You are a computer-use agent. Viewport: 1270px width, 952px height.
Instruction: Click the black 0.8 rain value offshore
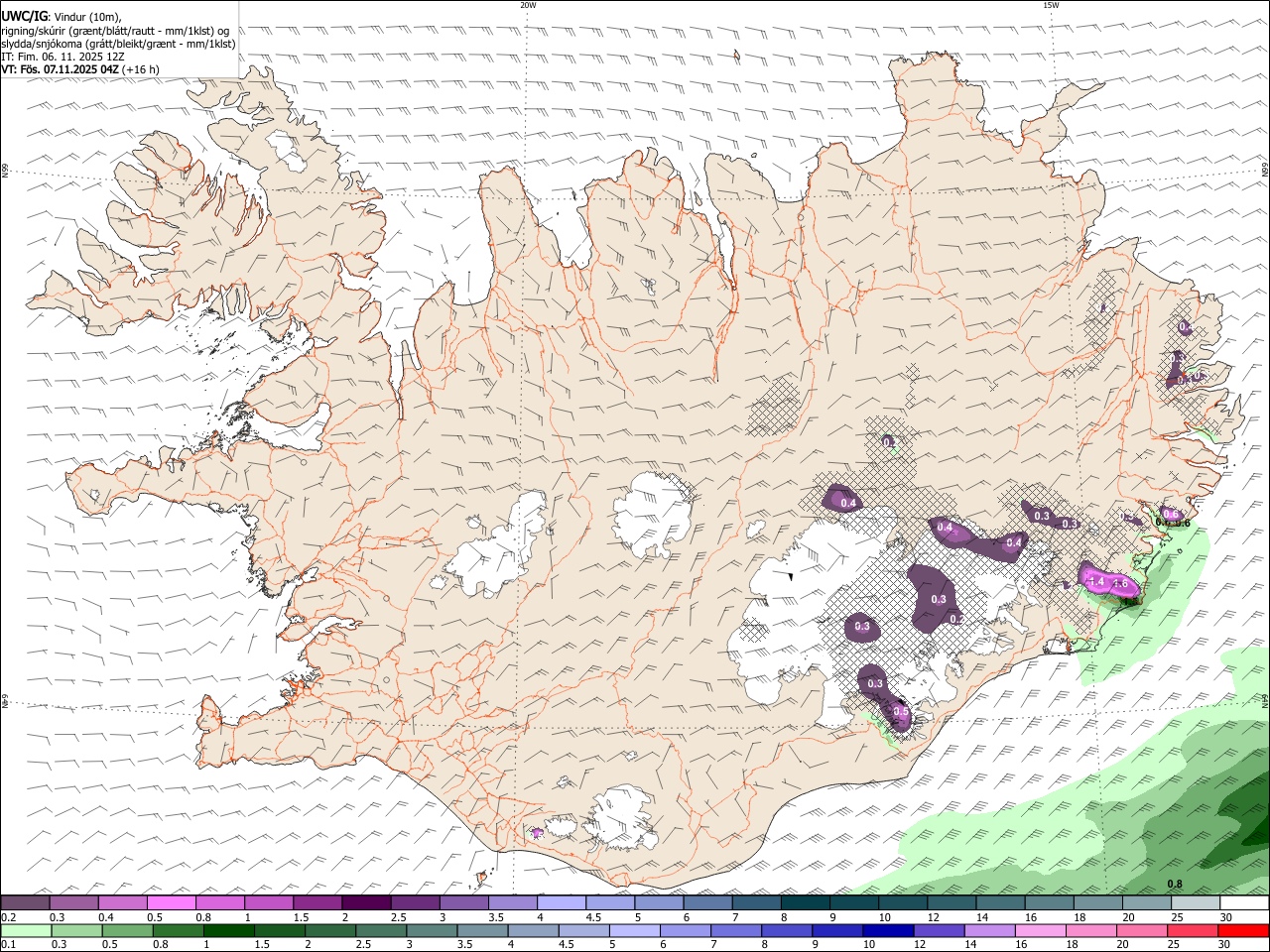click(1175, 884)
